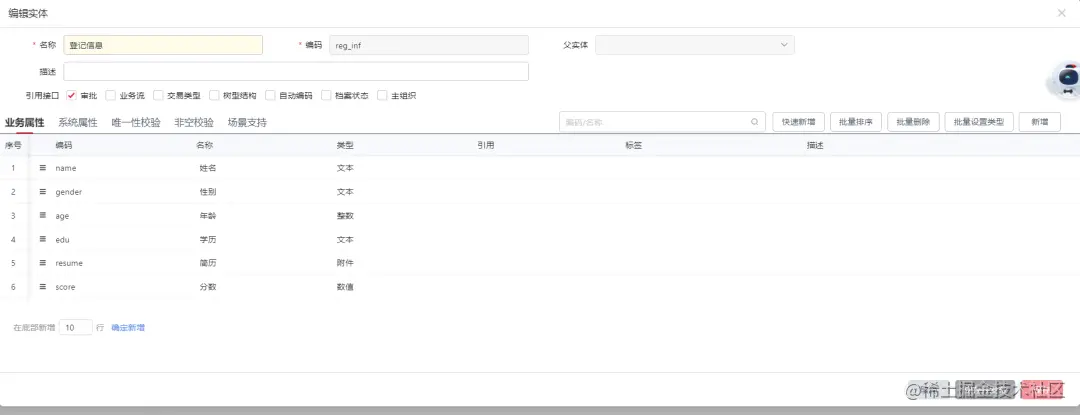Click the 性别 name cell
Viewport: 1080px width, 415px height.
point(208,191)
